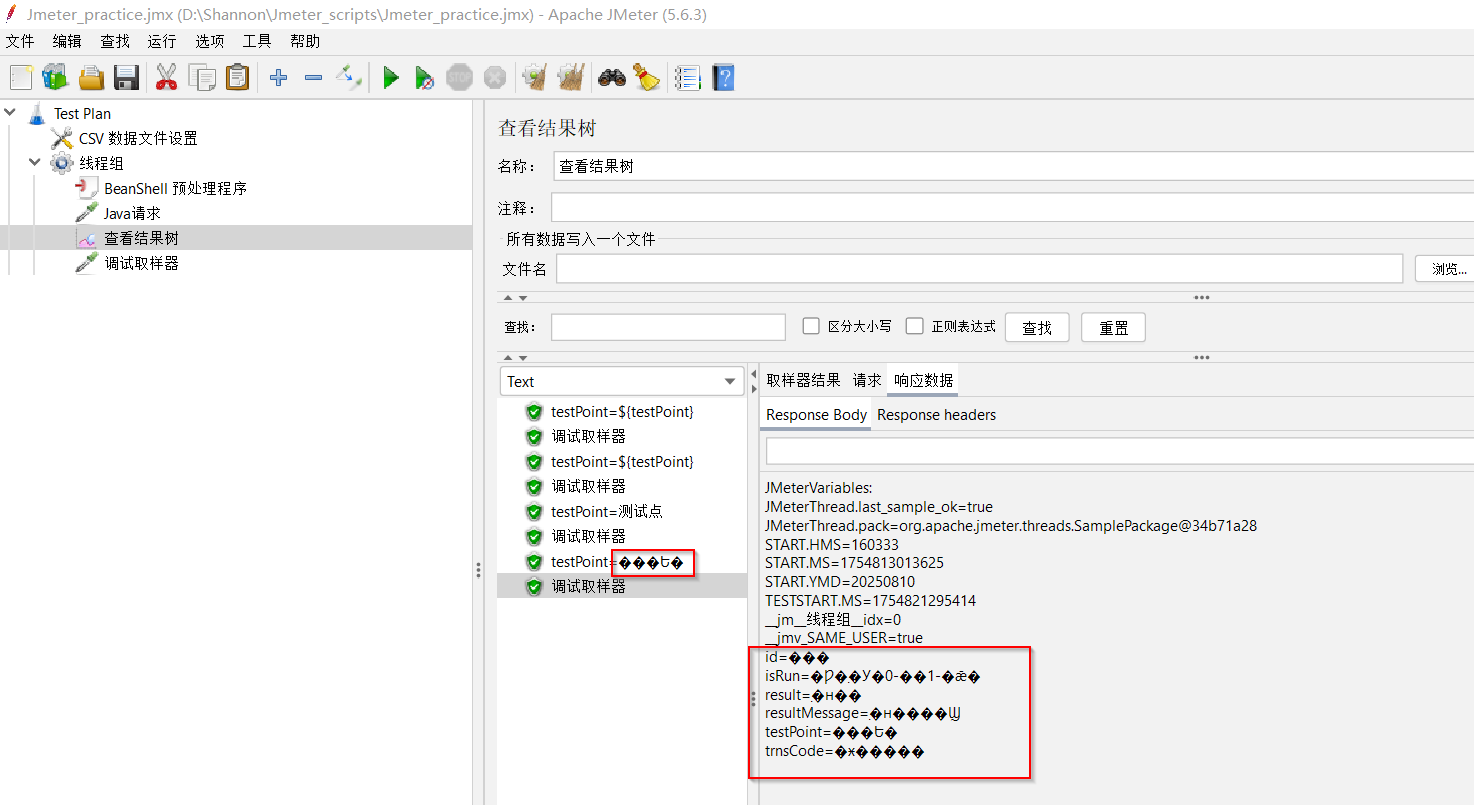Click the 文件名 filename field
Screen dimensions: 1474x805
pos(980,269)
